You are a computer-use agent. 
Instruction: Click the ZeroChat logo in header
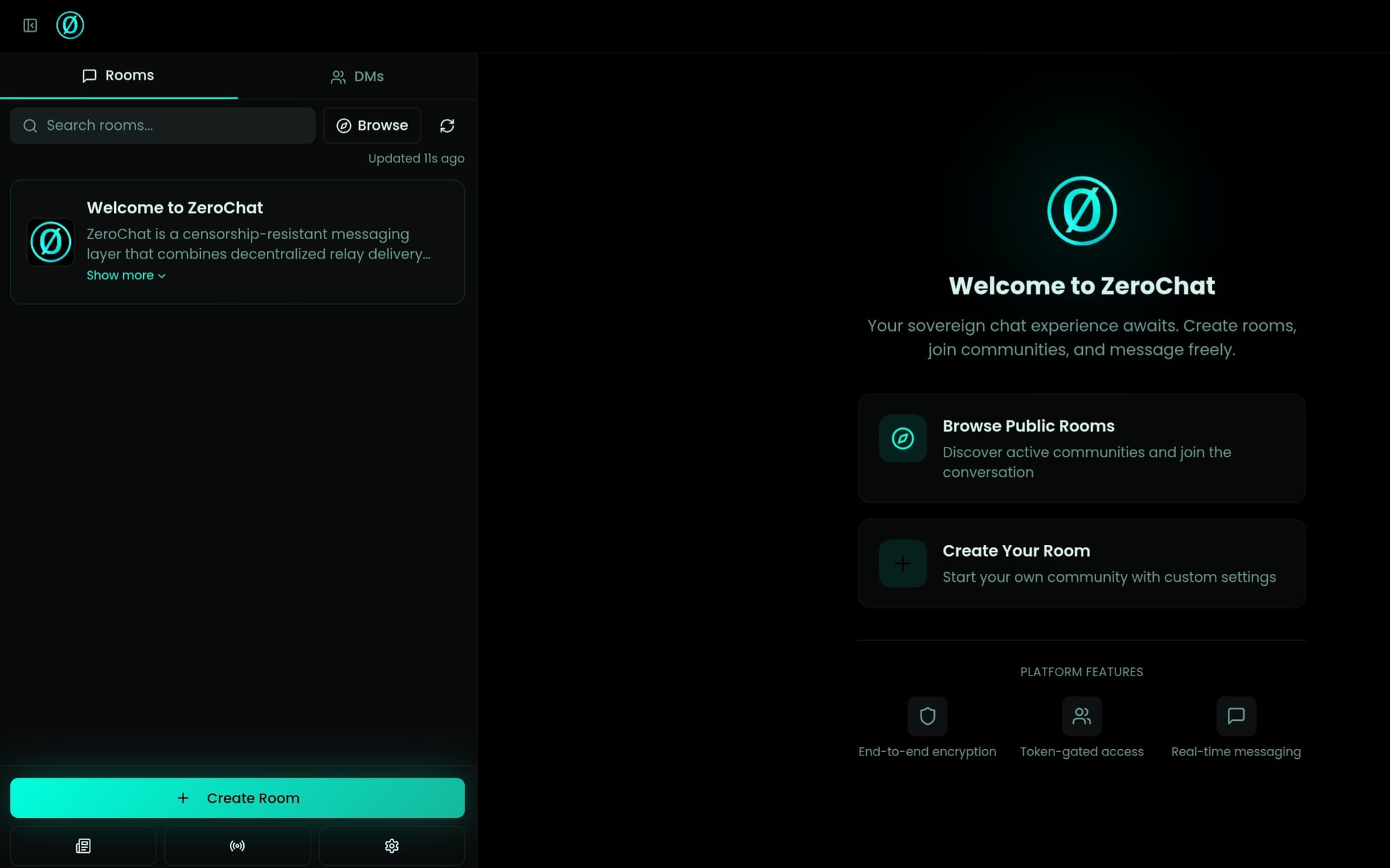coord(70,26)
